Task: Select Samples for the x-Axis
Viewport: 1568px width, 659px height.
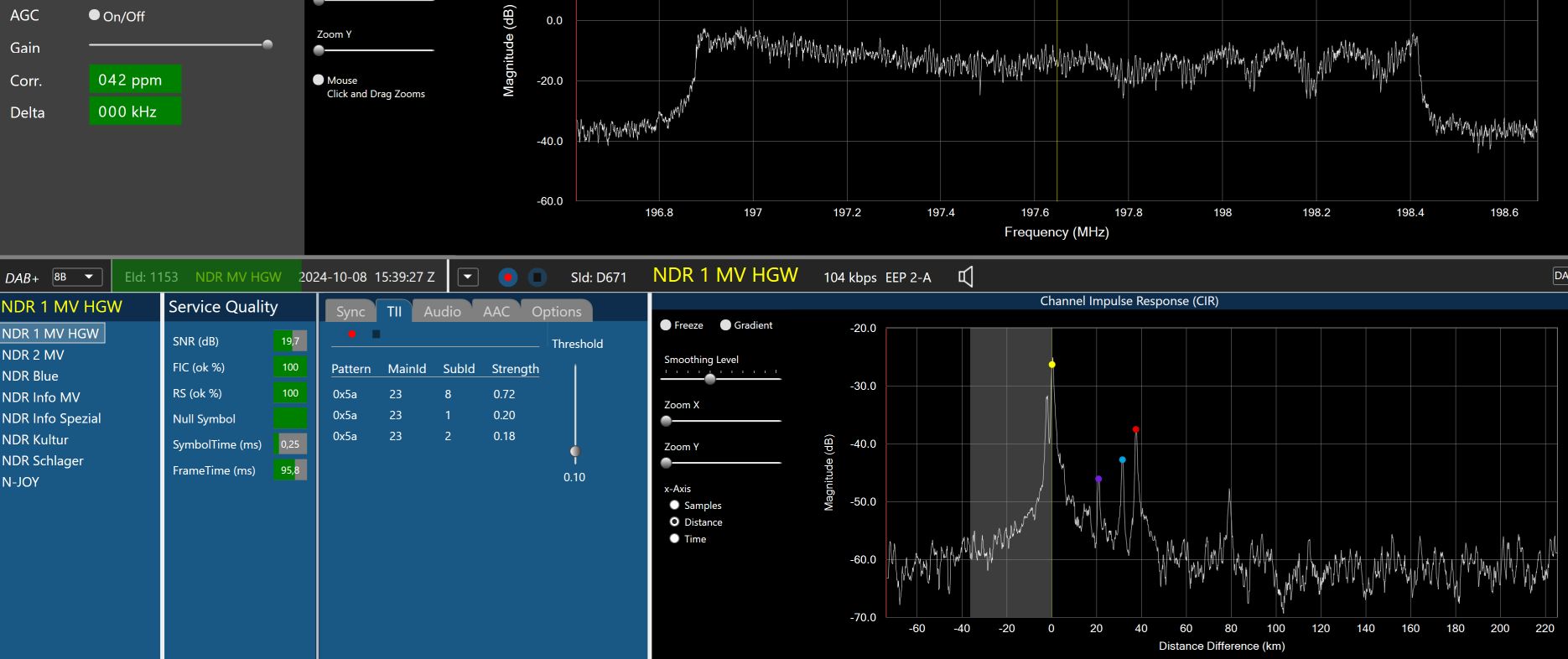Action: click(674, 506)
